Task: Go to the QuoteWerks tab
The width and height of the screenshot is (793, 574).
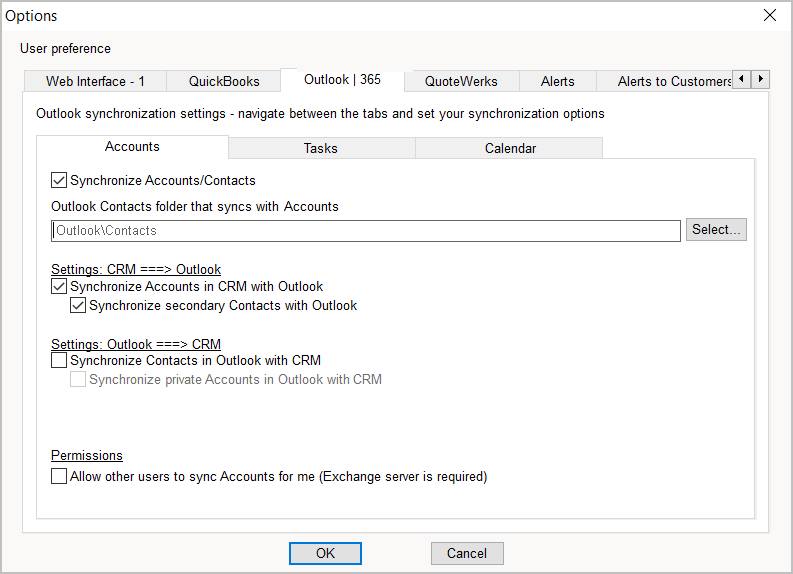Action: (461, 81)
